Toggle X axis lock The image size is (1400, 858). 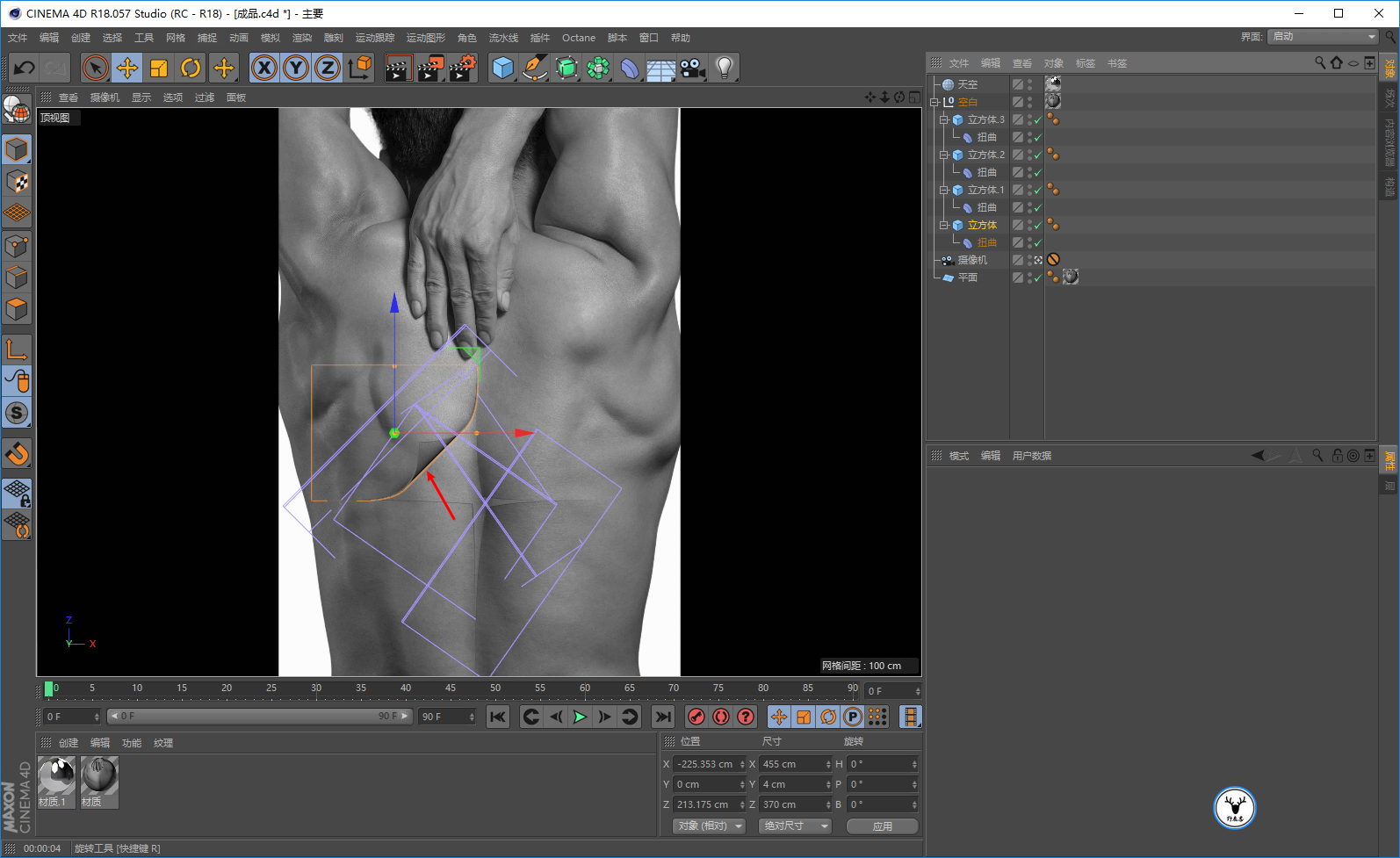coord(263,68)
